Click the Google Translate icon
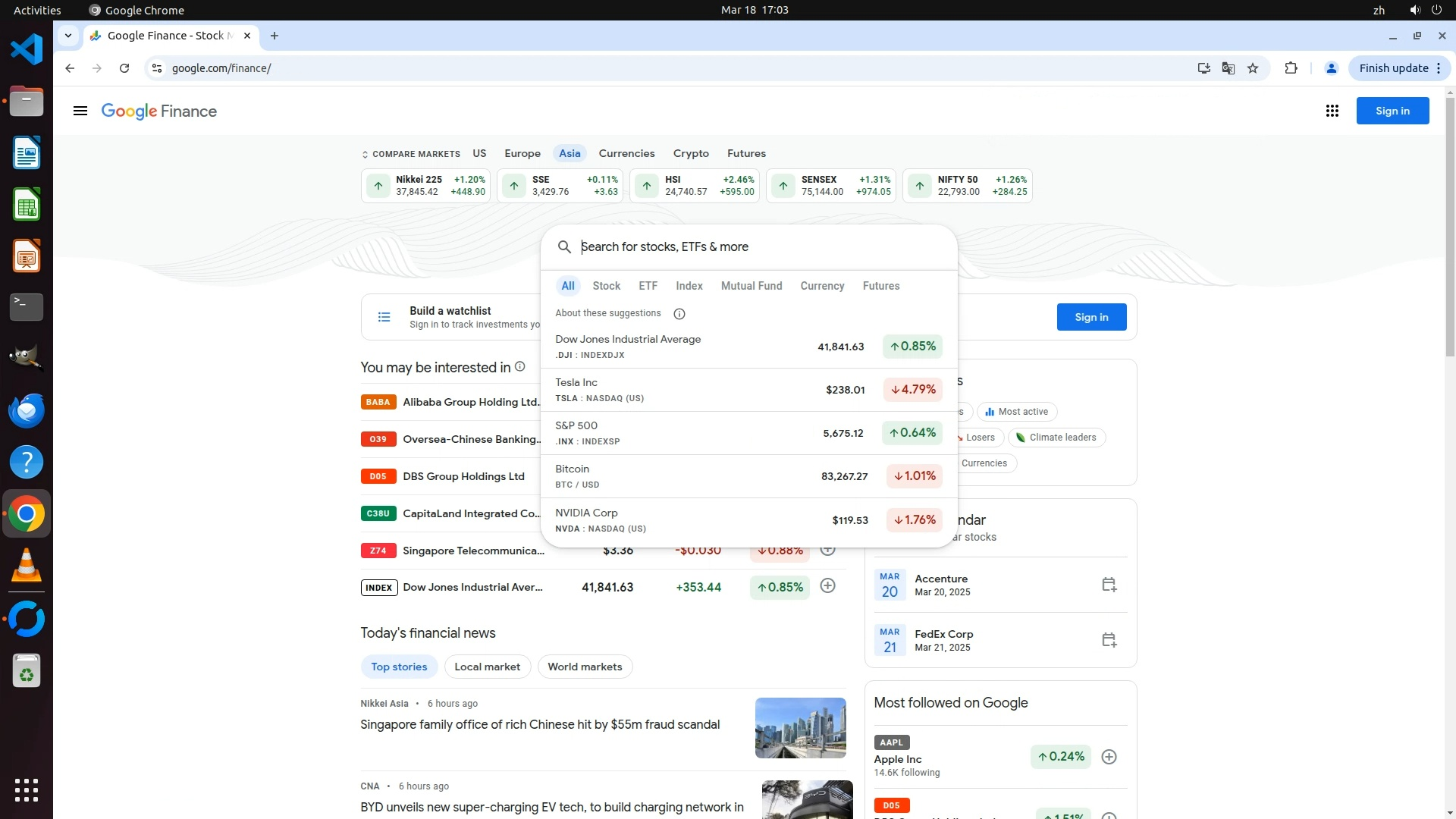 [1228, 68]
